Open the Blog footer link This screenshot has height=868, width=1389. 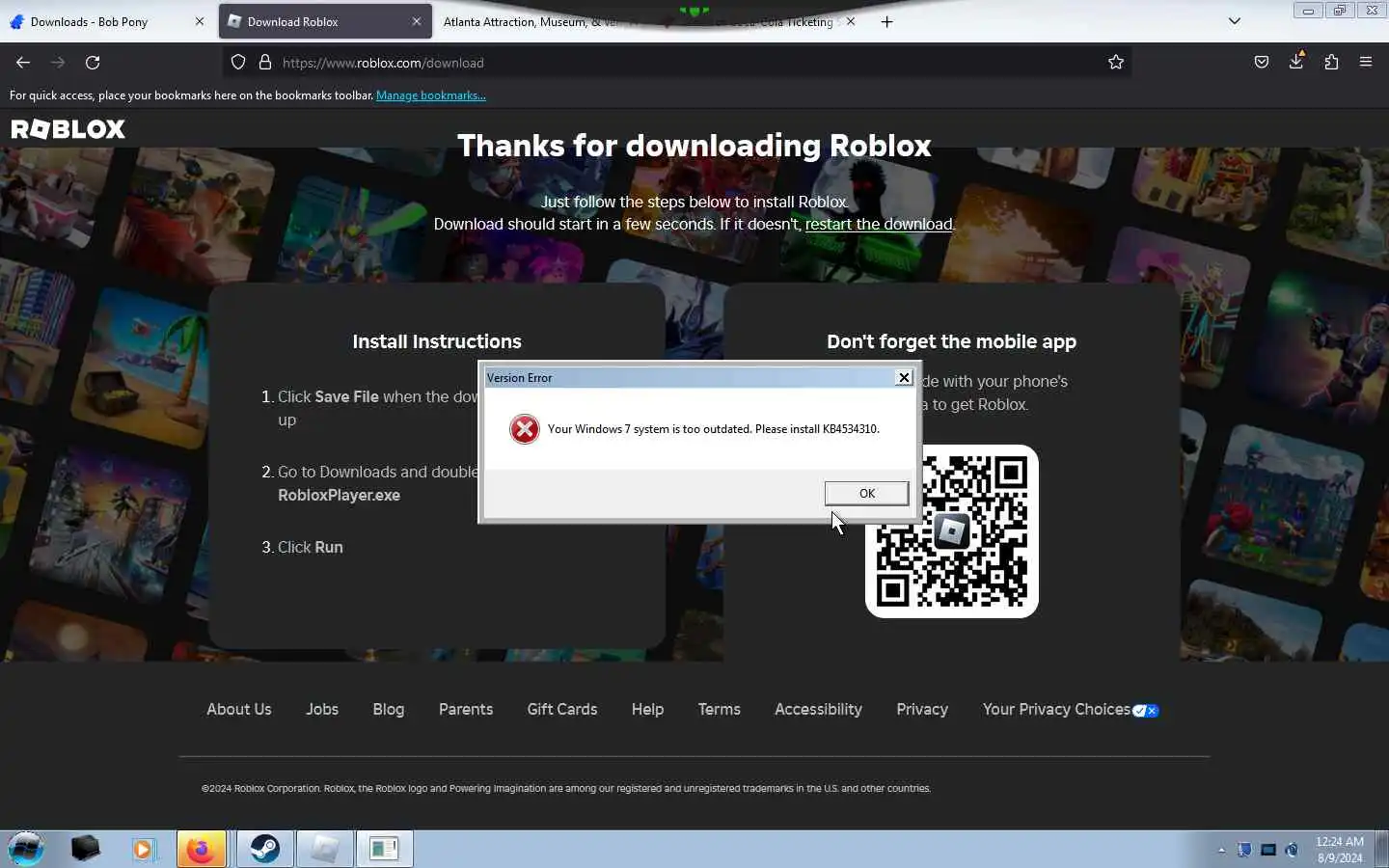pyautogui.click(x=389, y=709)
